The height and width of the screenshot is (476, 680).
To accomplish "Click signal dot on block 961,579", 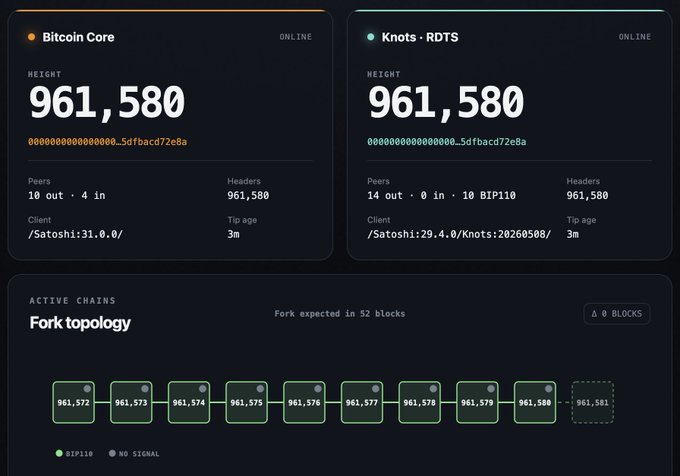I will pyautogui.click(x=491, y=388).
